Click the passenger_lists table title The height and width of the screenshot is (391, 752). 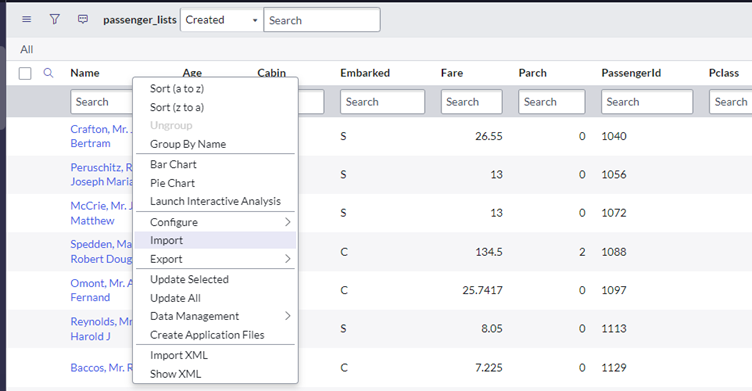click(x=140, y=20)
